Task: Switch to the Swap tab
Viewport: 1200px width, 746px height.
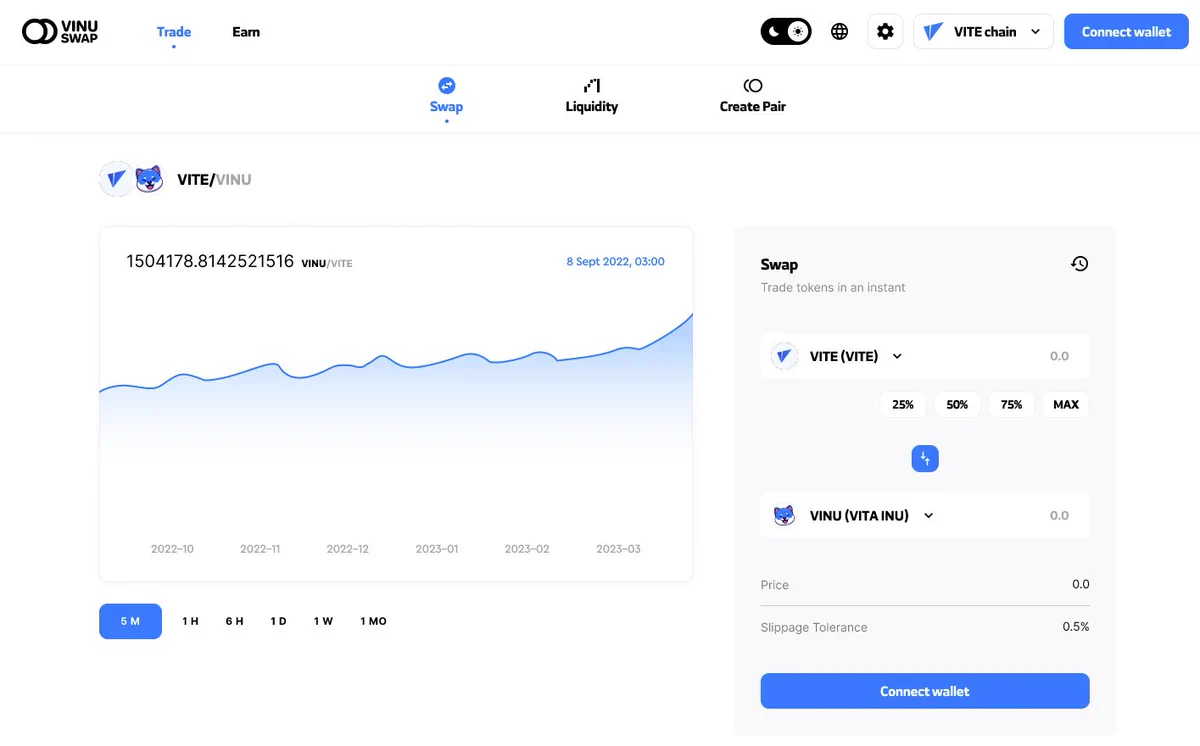Action: click(x=446, y=96)
